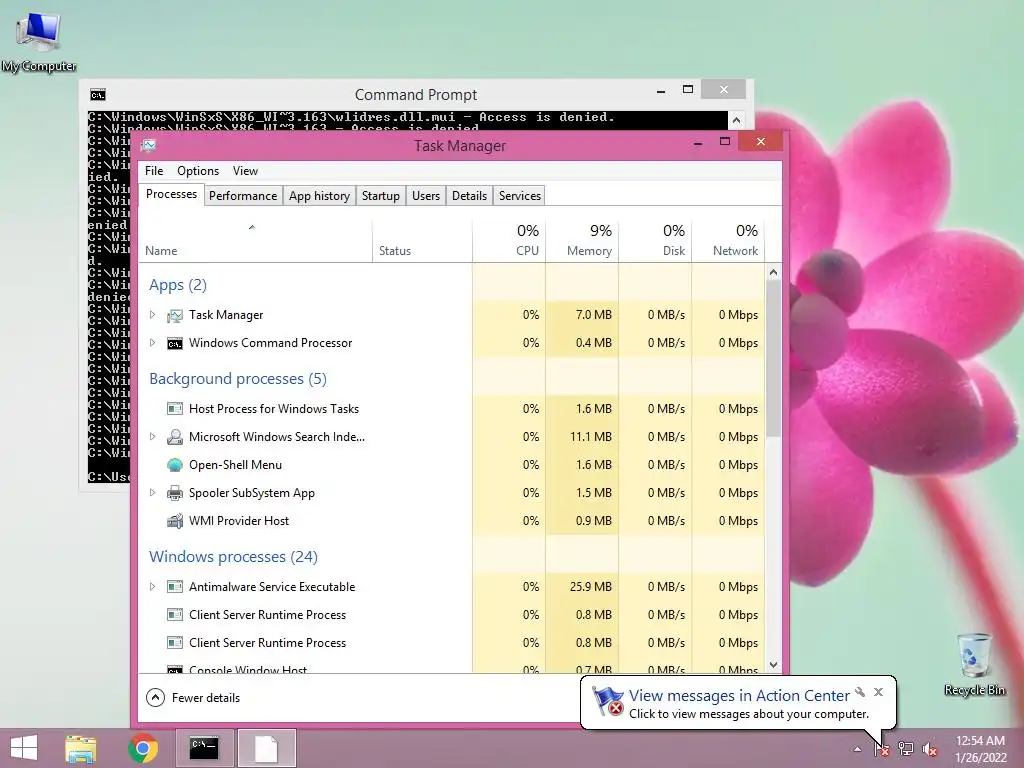Click the 25.9 MB memory value
The width and height of the screenshot is (1024, 768).
590,586
